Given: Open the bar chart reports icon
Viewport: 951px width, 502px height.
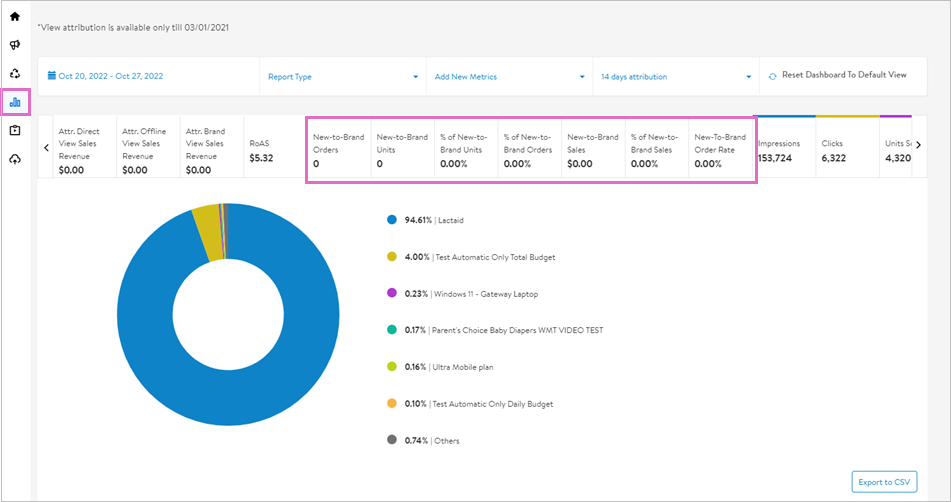Looking at the screenshot, I should point(15,102).
